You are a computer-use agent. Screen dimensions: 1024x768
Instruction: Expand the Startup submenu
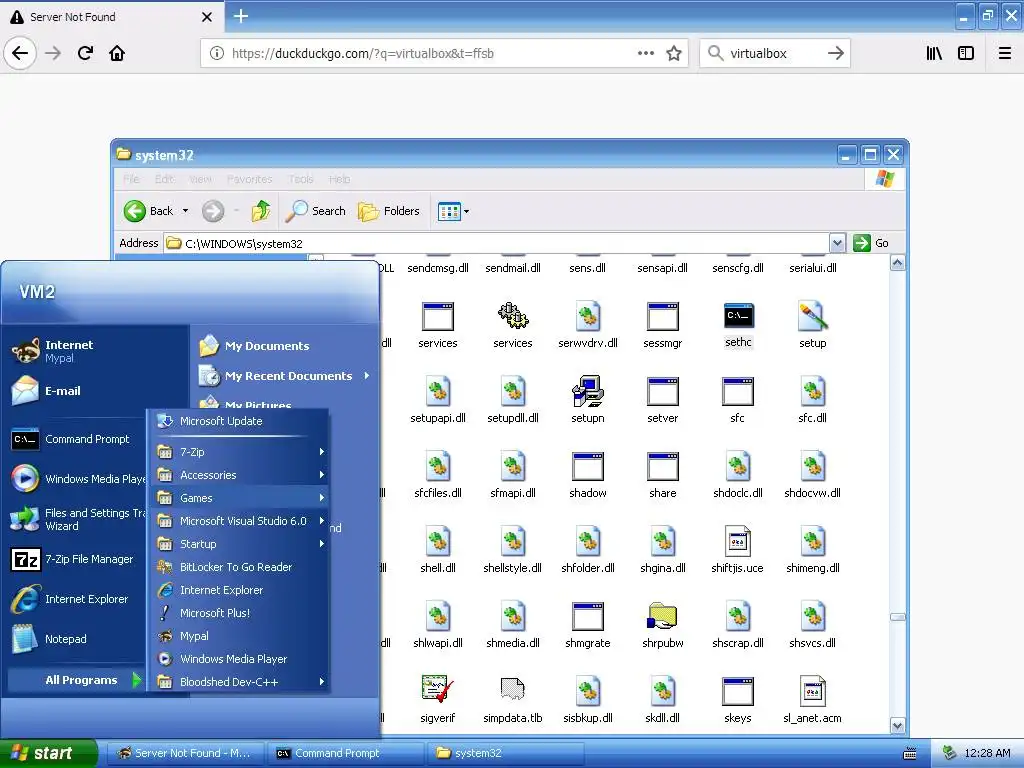(x=239, y=544)
